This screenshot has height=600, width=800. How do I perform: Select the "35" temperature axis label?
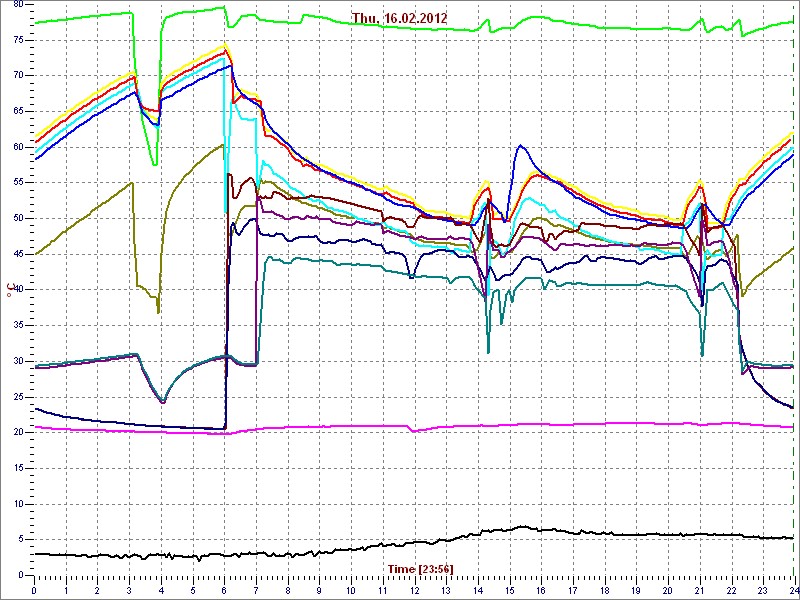[x=17, y=326]
